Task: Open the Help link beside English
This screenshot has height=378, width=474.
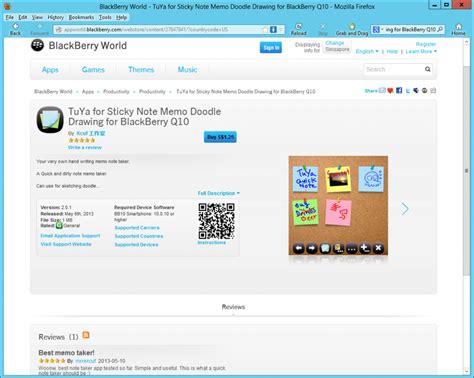Action: pyautogui.click(x=392, y=51)
